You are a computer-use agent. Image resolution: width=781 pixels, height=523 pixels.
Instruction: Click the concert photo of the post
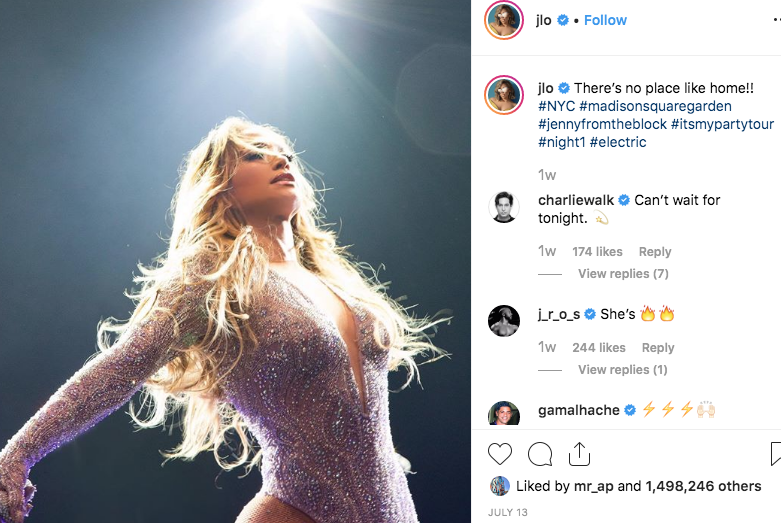pos(235,262)
